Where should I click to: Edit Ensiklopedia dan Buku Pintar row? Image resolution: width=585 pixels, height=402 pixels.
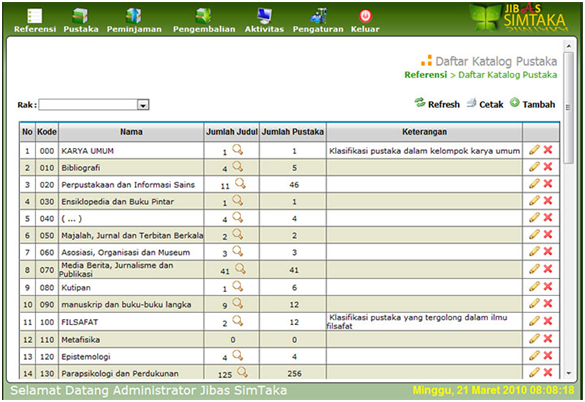534,200
